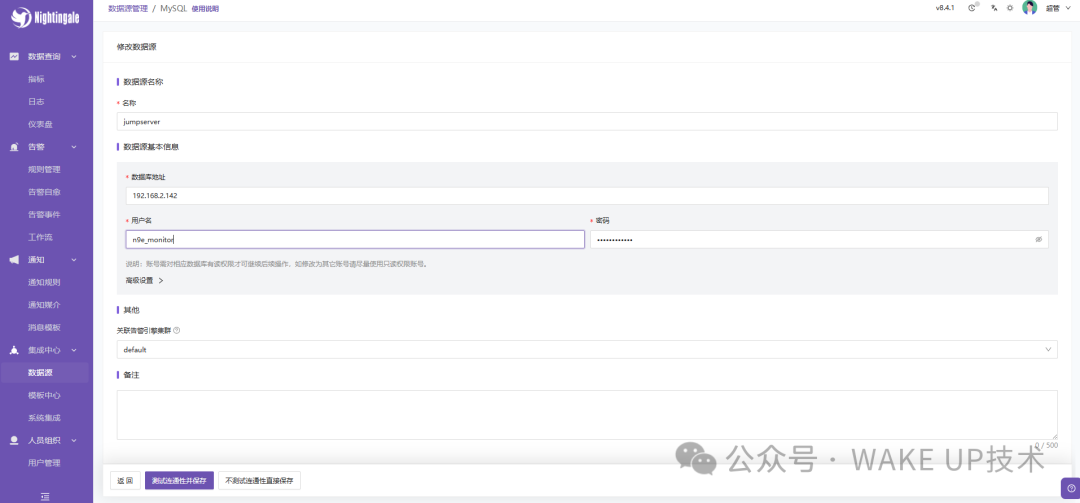
Task: Open 仪表盘 in the sidebar
Action: pyautogui.click(x=40, y=124)
